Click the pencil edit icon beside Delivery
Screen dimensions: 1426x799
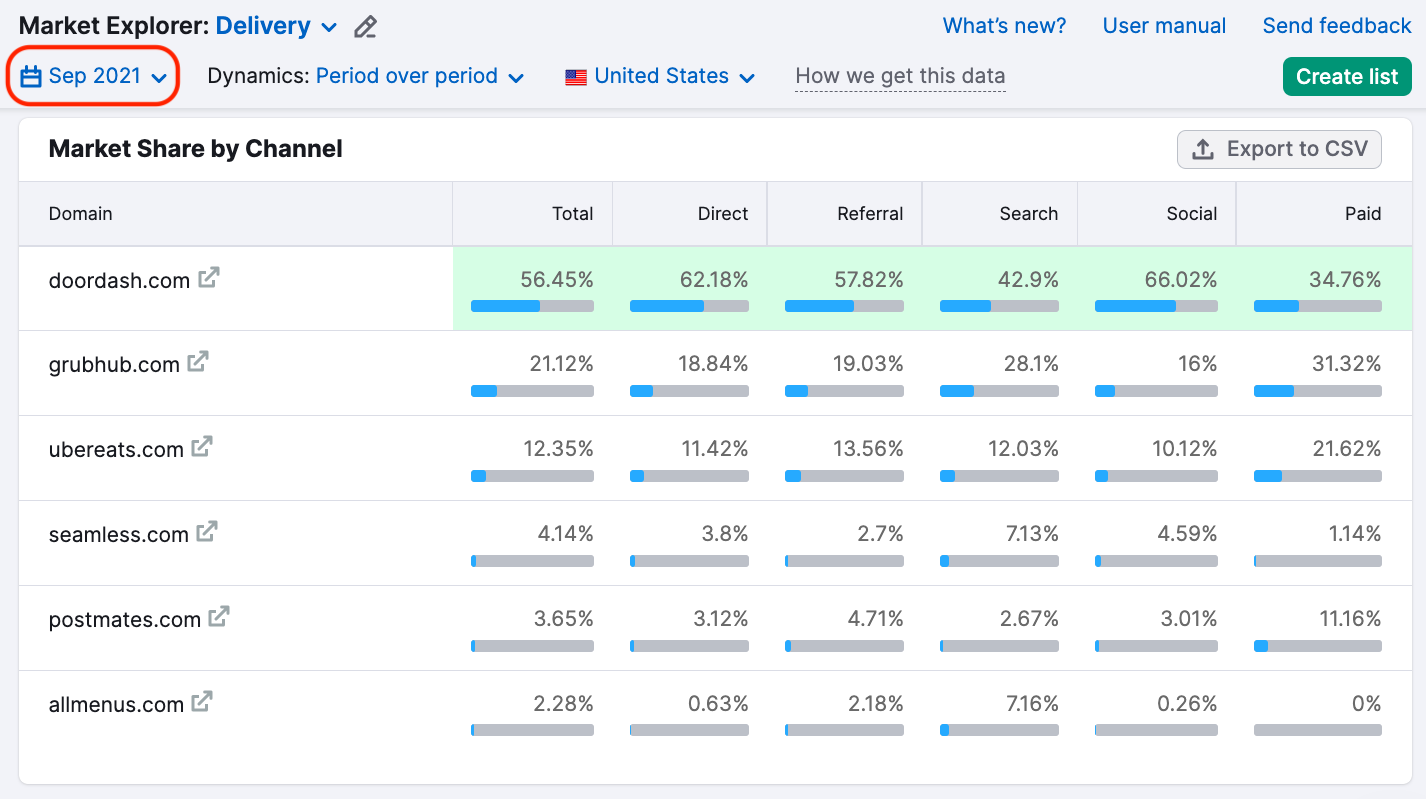tap(366, 27)
